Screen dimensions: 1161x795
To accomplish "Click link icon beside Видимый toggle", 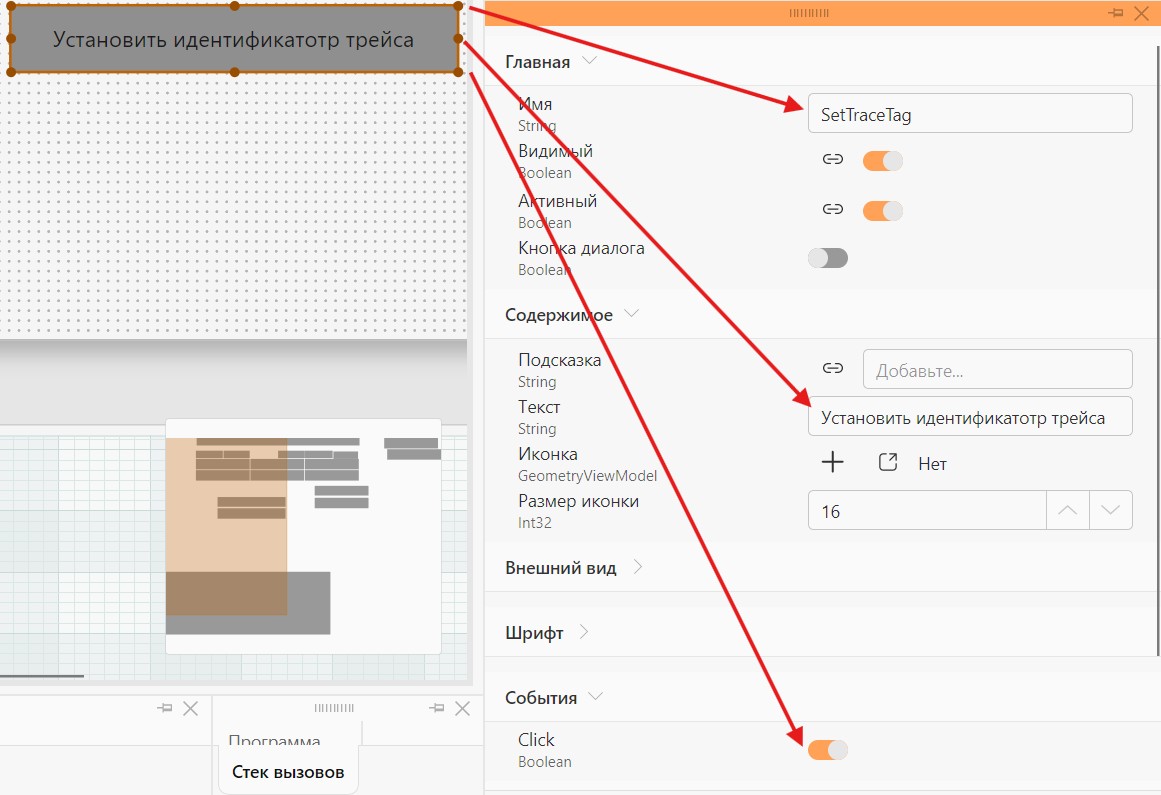I will tap(832, 159).
